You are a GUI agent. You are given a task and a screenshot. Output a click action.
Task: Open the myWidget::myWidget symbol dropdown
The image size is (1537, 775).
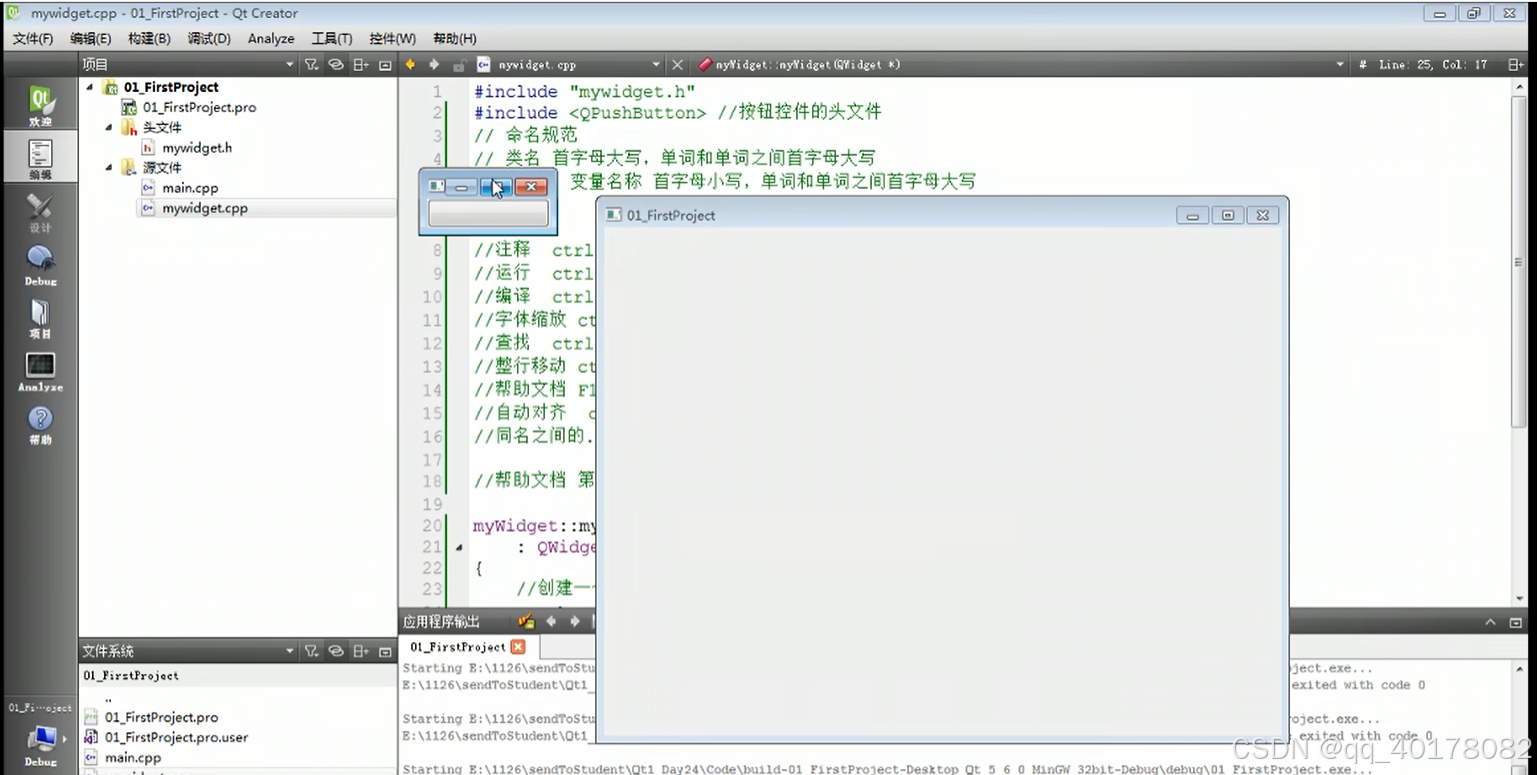tap(1340, 64)
